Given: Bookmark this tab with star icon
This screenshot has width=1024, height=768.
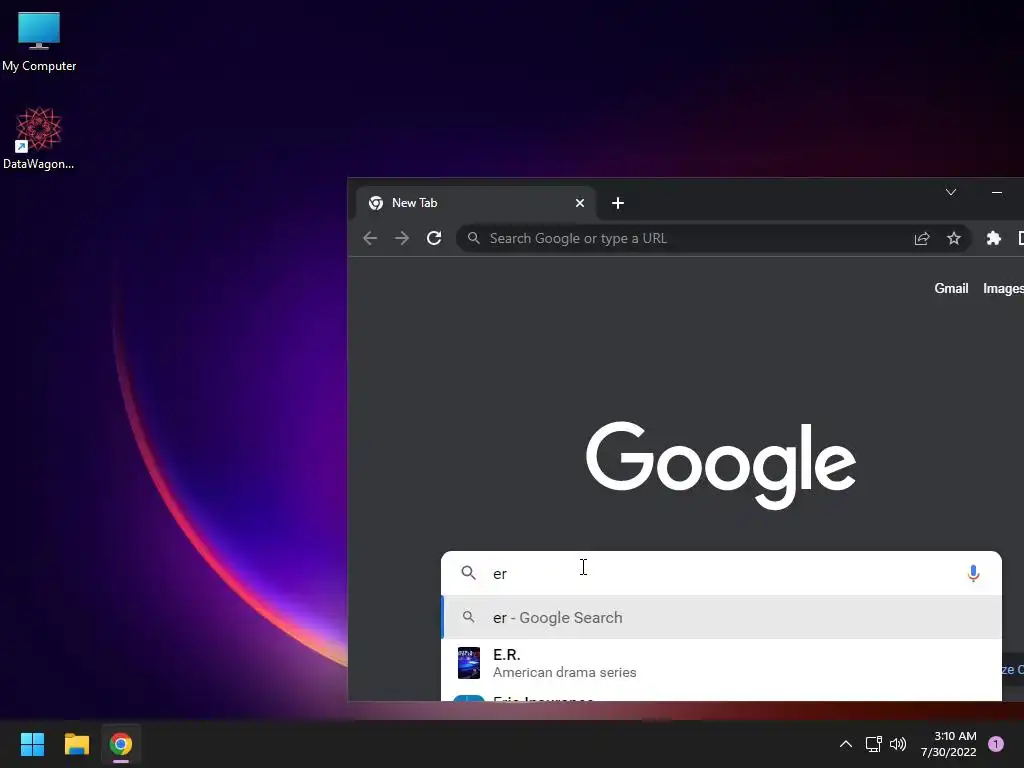Looking at the screenshot, I should [953, 238].
